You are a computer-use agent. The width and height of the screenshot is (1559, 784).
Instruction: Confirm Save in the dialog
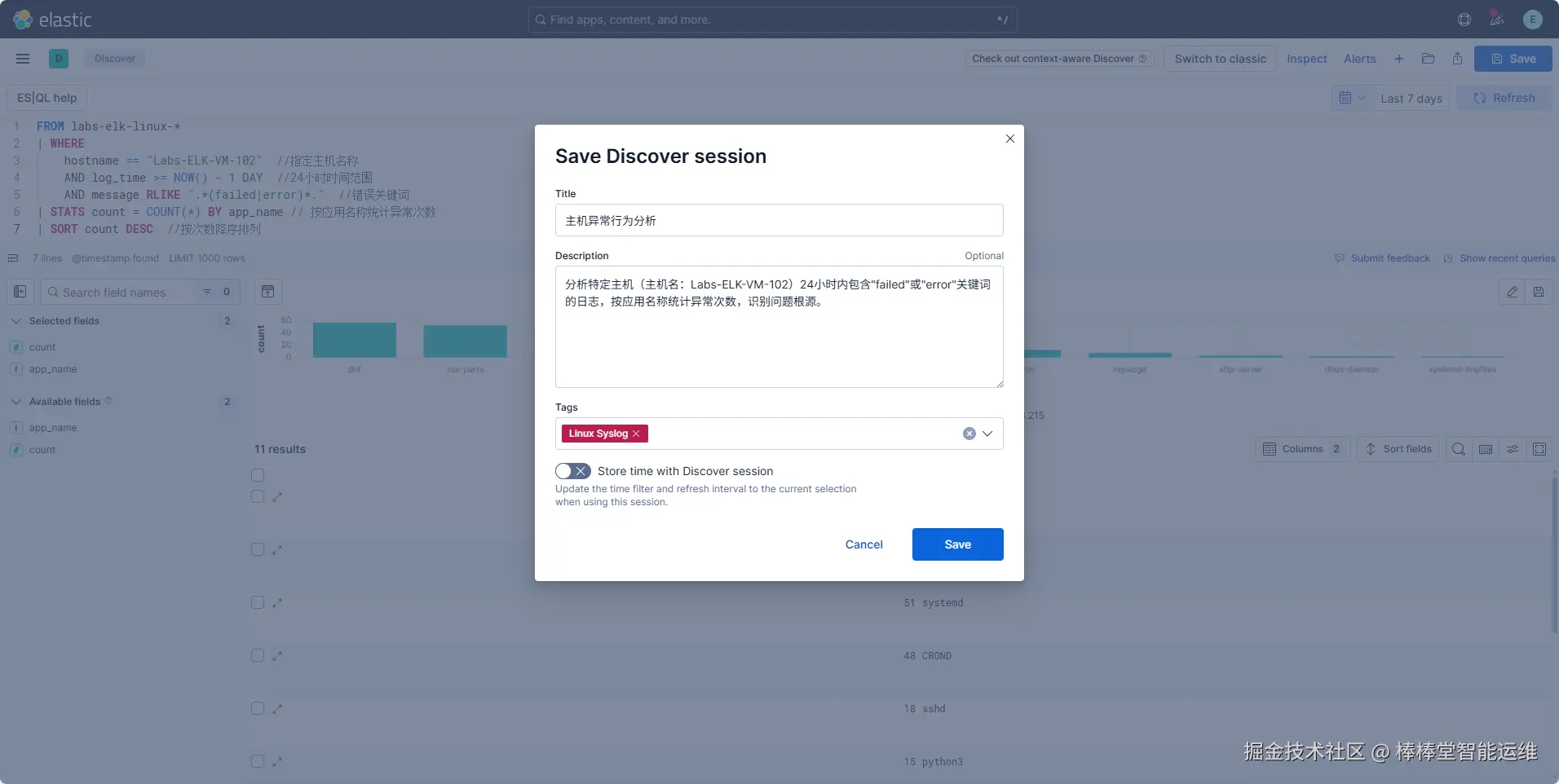(957, 544)
